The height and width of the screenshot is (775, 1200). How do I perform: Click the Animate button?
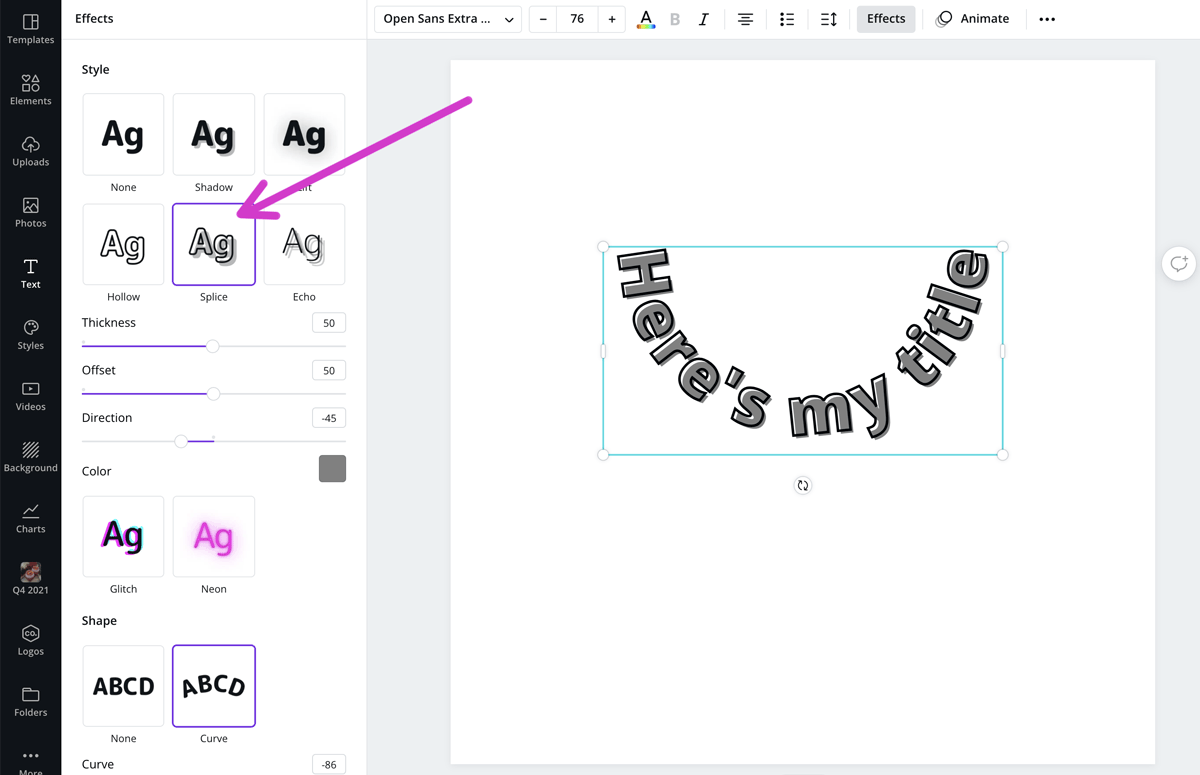tap(973, 19)
